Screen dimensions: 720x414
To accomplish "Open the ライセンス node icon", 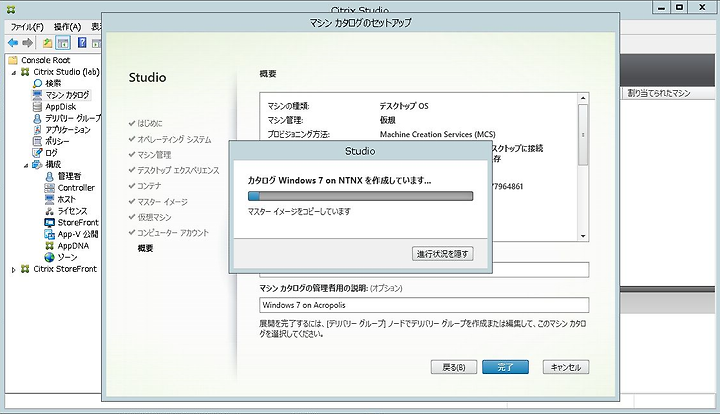I will coord(50,211).
